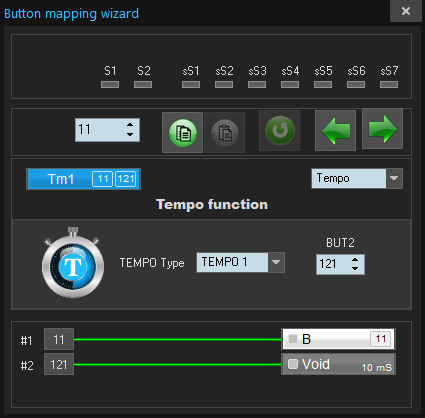Toggle the sS7 indicator

(x=389, y=85)
